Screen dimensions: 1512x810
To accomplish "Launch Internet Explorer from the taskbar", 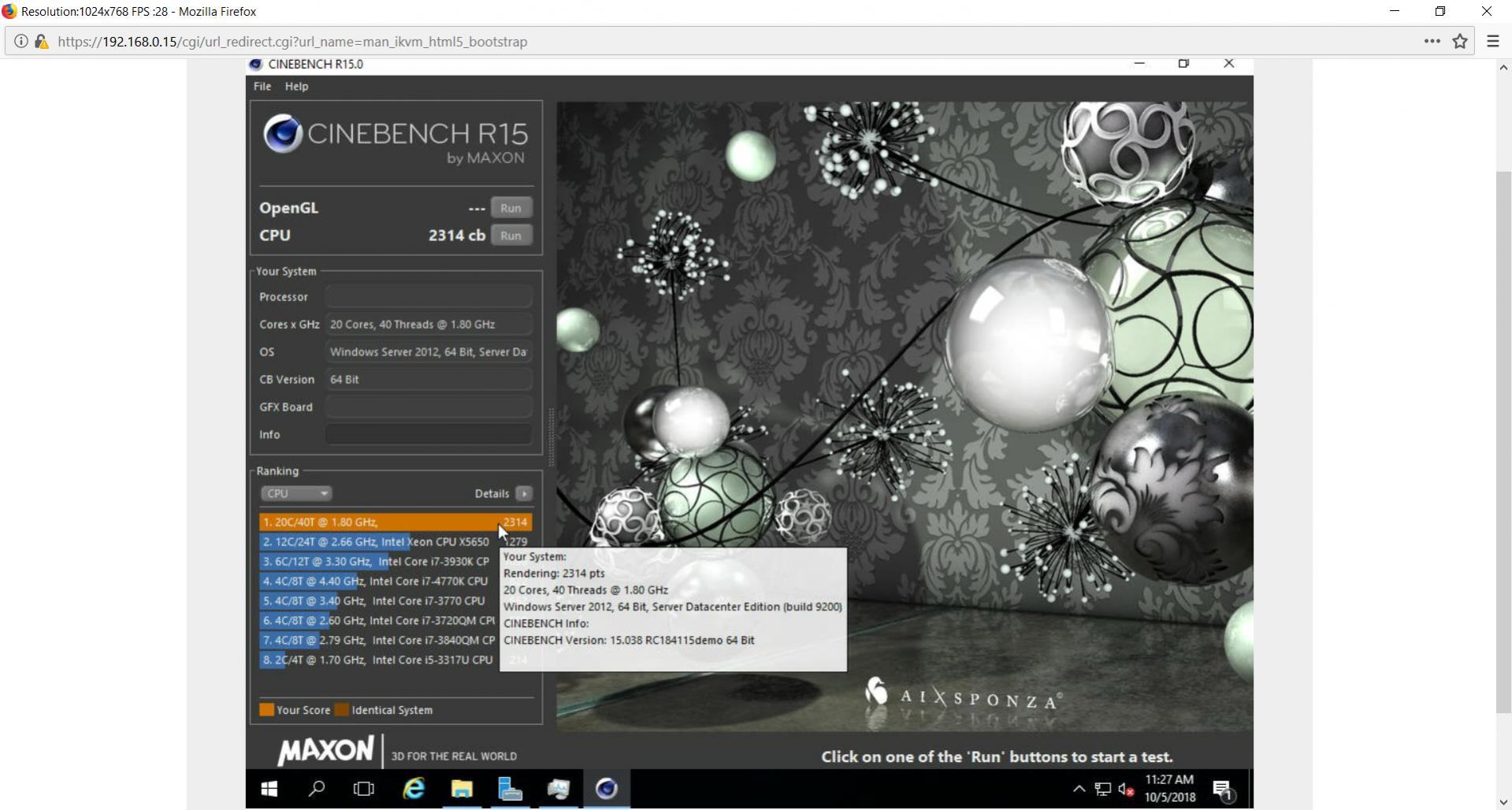I will pyautogui.click(x=414, y=789).
